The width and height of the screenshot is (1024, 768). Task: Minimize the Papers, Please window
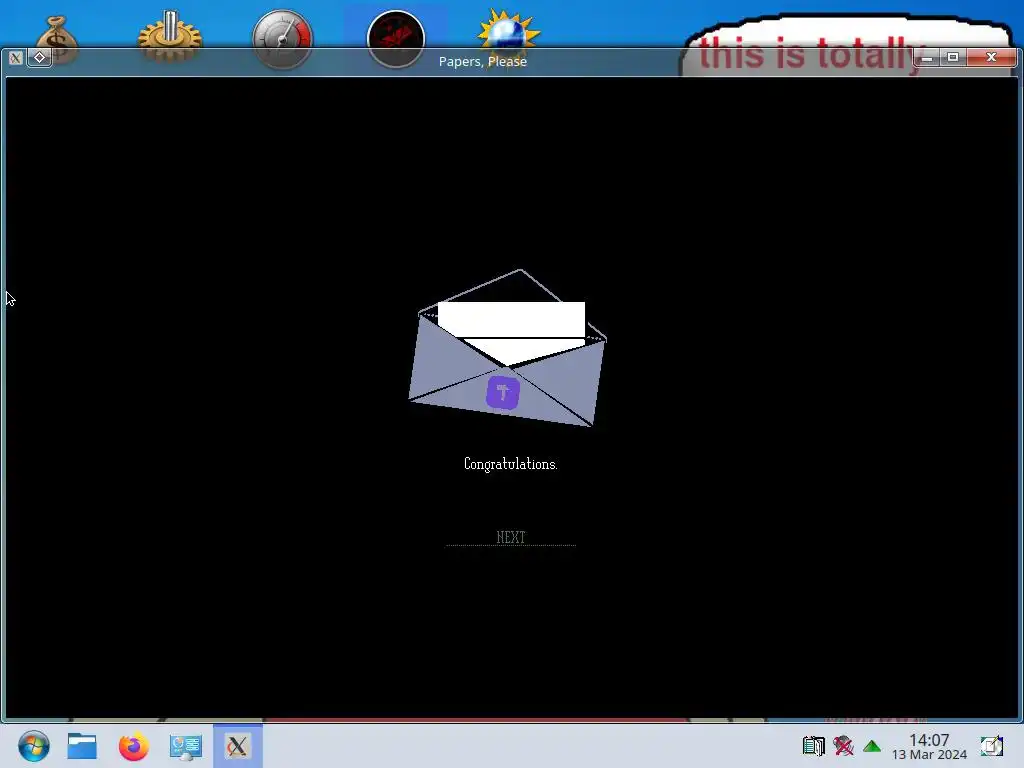tap(927, 57)
